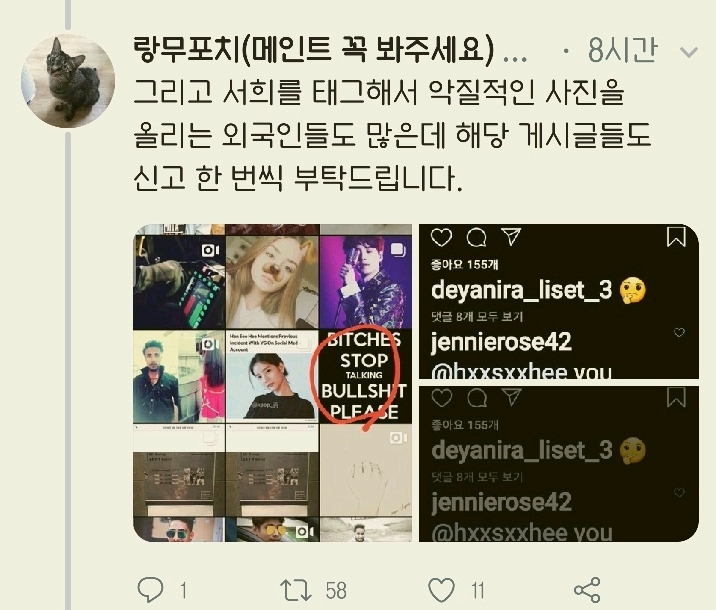
Task: Click heart icon in upper Instagram screenshot
Action: click(441, 237)
